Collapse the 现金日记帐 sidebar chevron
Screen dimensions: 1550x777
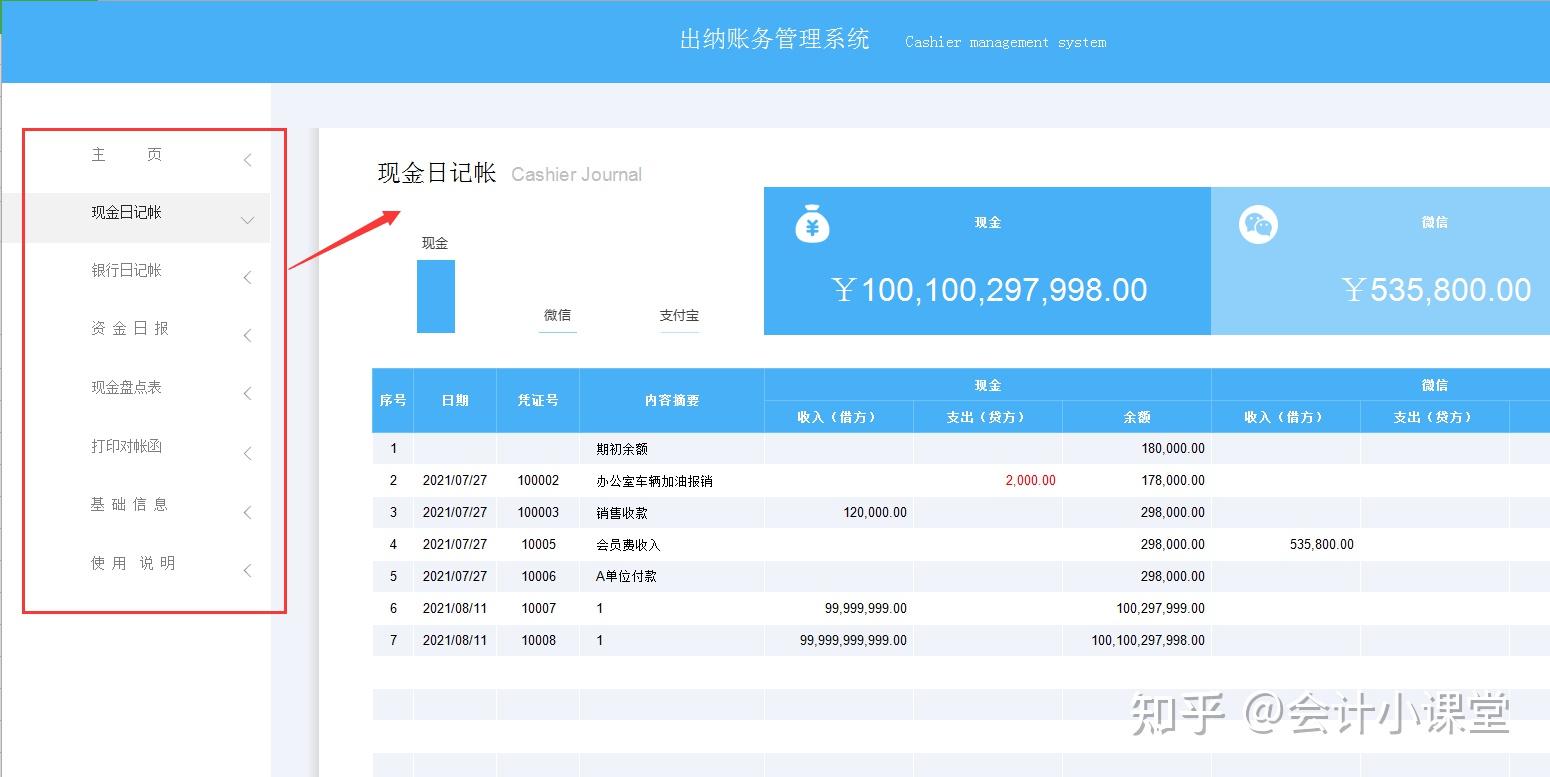tap(247, 219)
